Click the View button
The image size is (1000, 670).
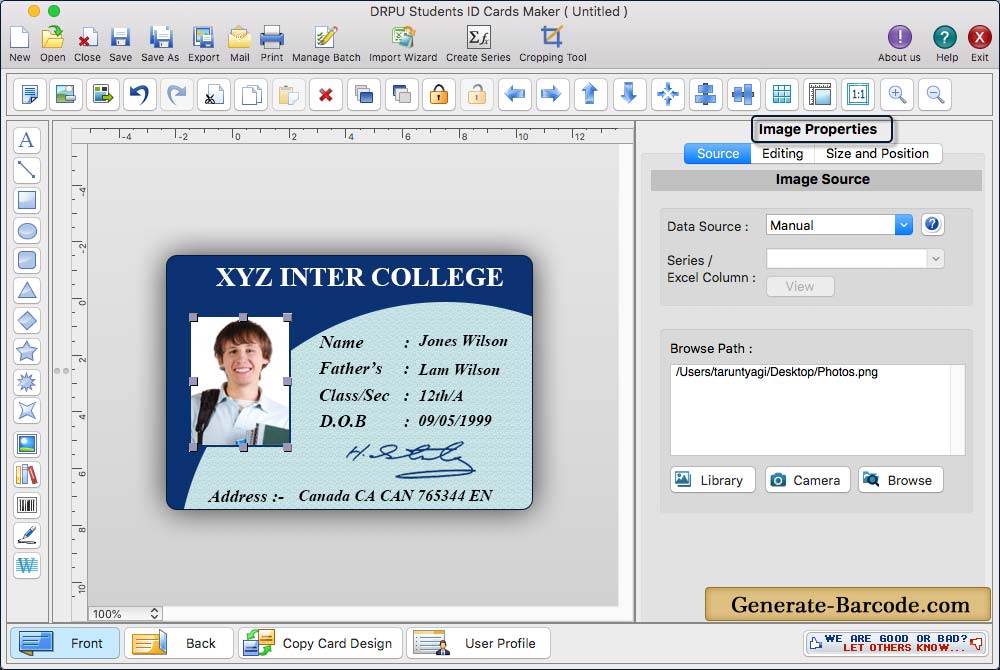[x=800, y=286]
